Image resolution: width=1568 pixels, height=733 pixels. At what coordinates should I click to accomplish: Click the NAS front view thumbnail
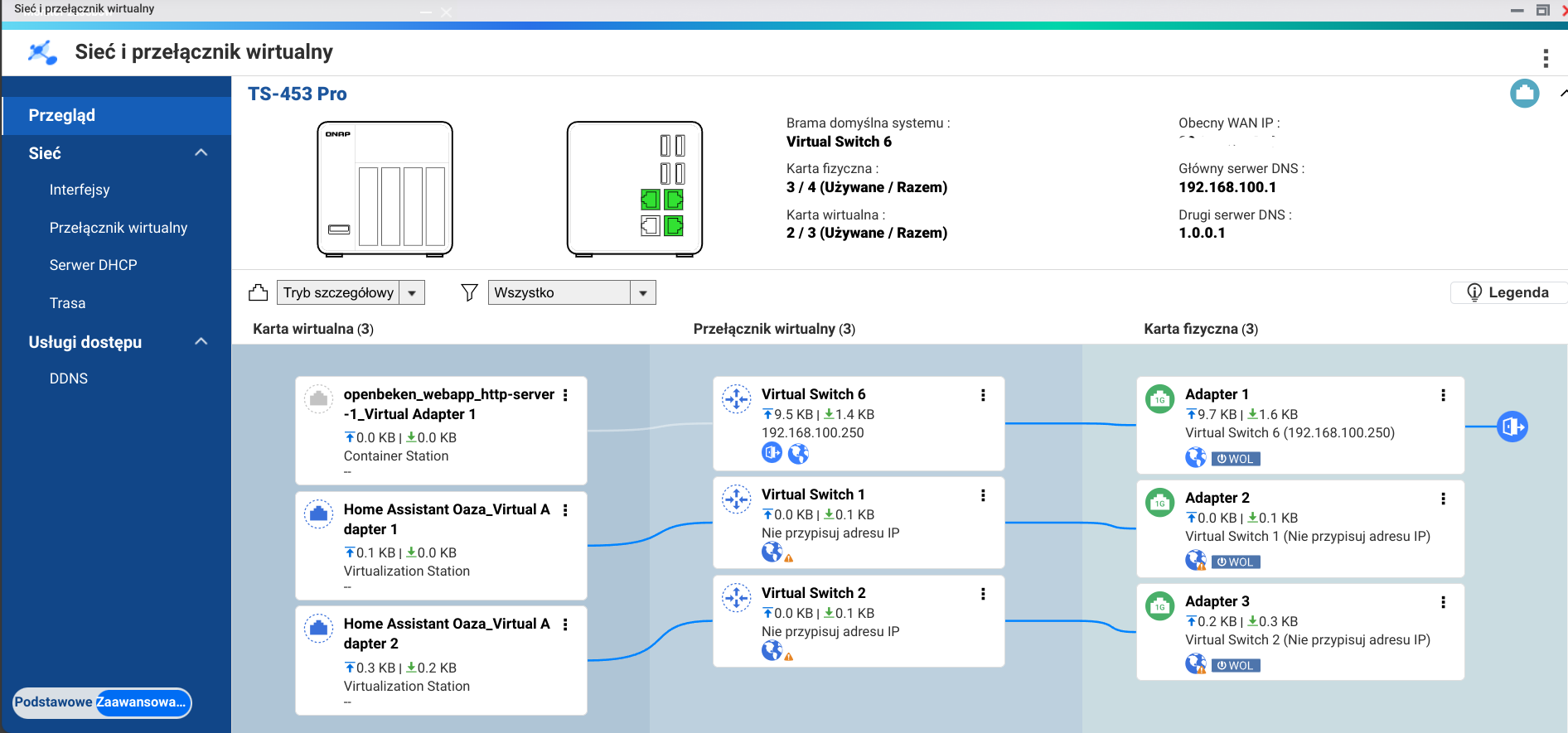[x=385, y=189]
